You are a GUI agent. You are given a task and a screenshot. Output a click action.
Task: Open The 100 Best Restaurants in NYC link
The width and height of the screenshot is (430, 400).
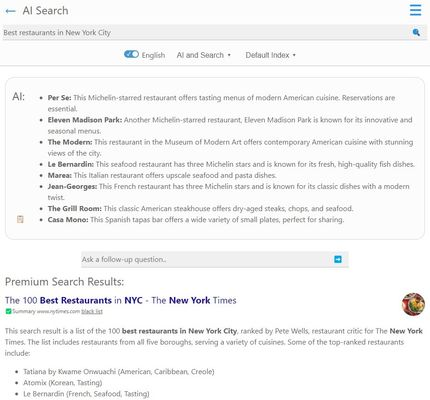point(121,300)
